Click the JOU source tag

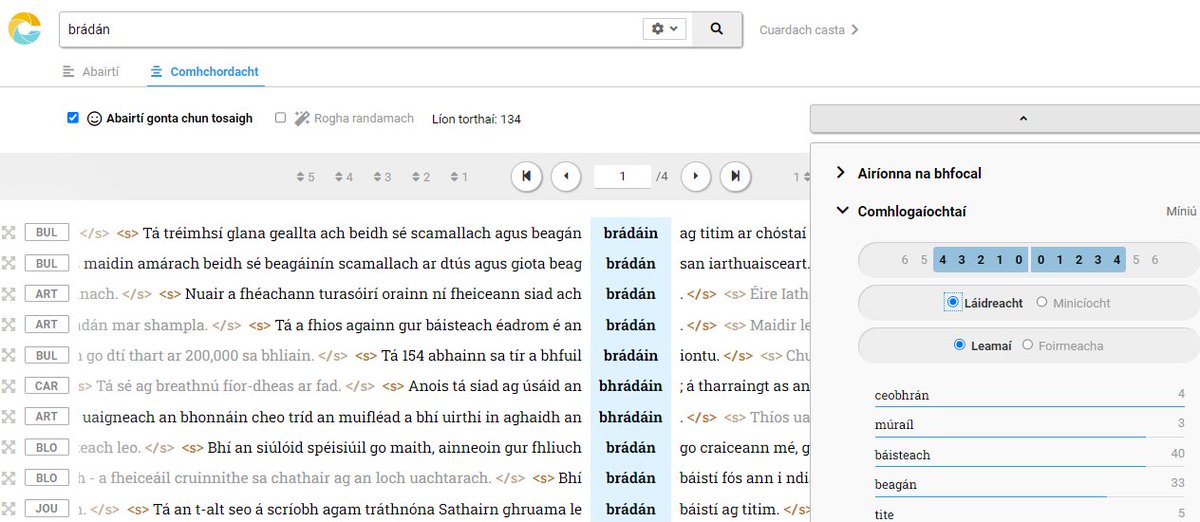(47, 509)
